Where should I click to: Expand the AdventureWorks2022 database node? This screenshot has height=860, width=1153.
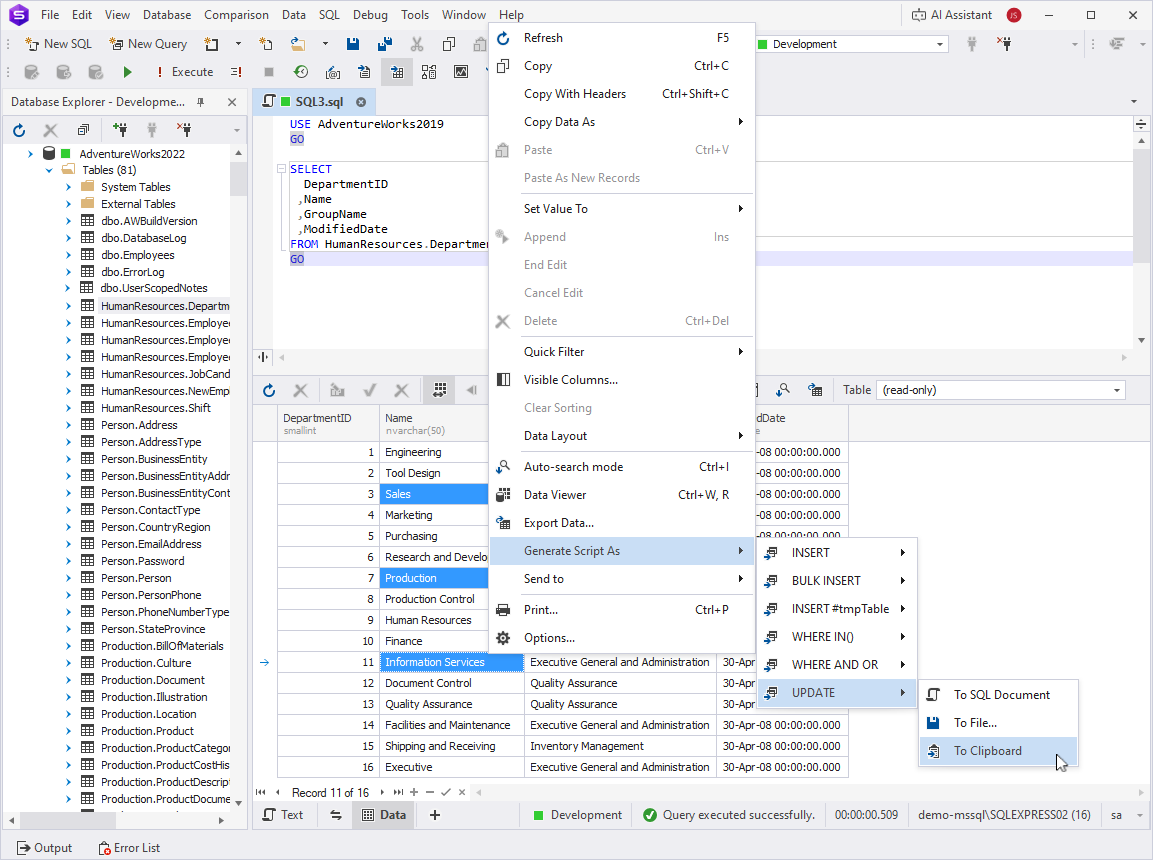coord(30,154)
